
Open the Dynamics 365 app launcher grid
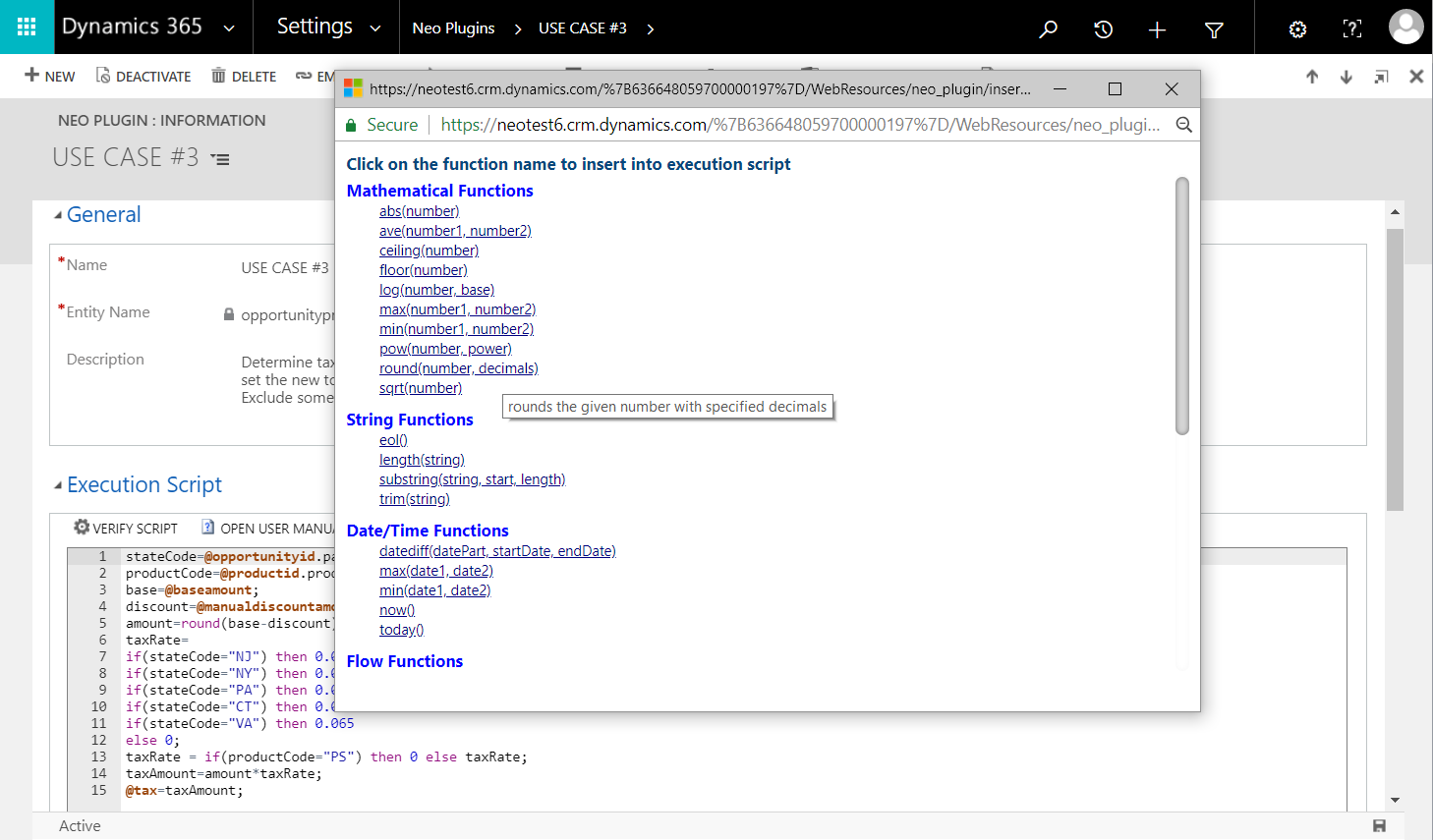click(x=27, y=27)
